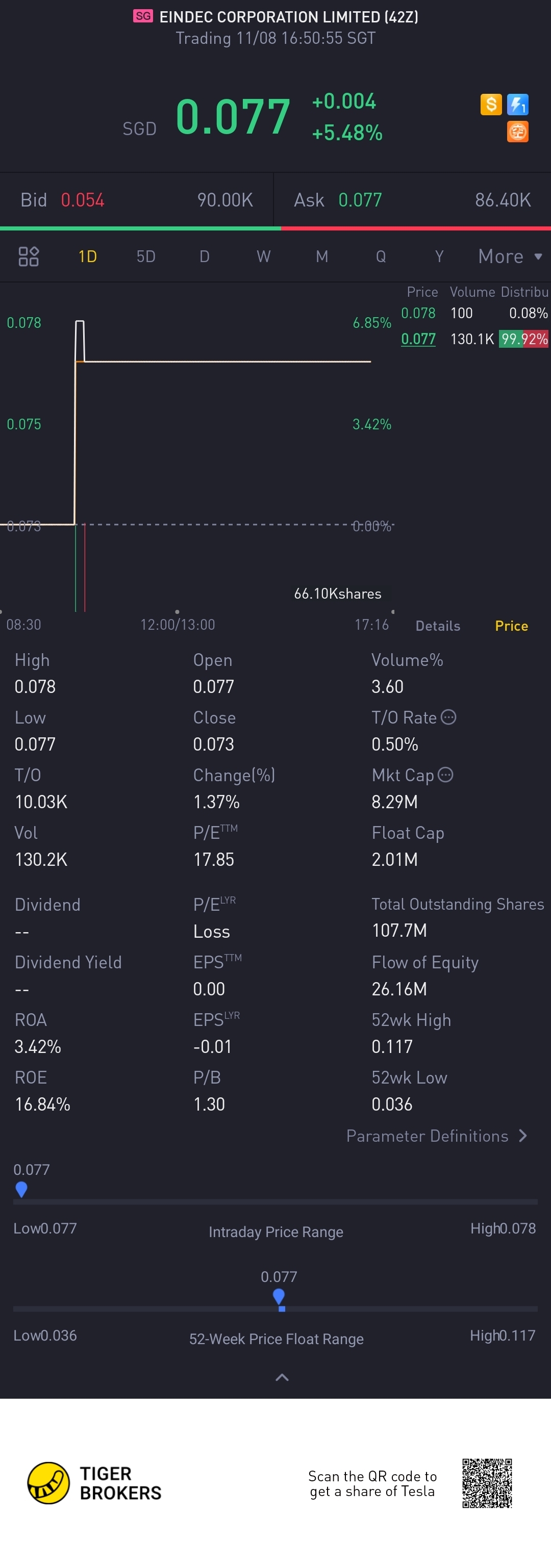Switch to the Details view

438,626
